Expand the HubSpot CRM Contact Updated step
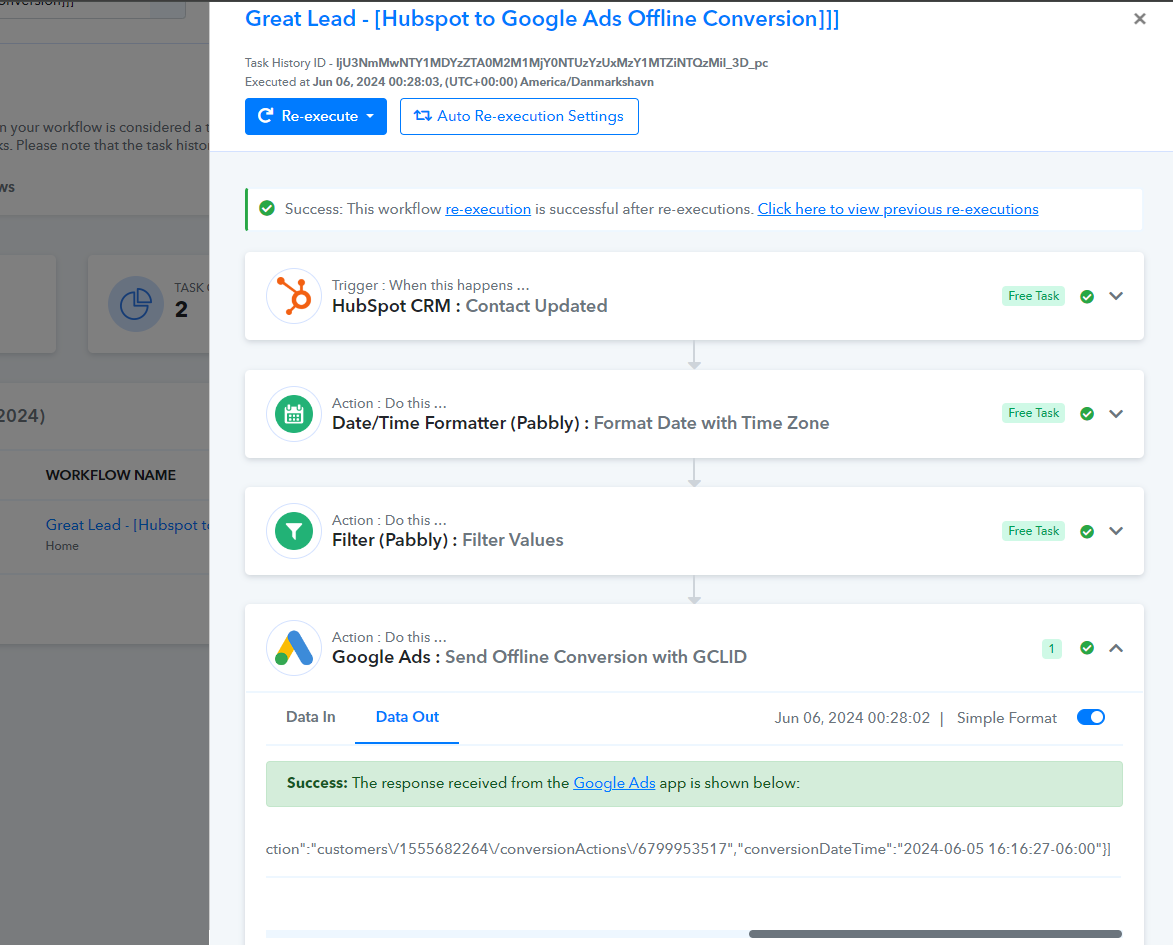 [x=1116, y=296]
